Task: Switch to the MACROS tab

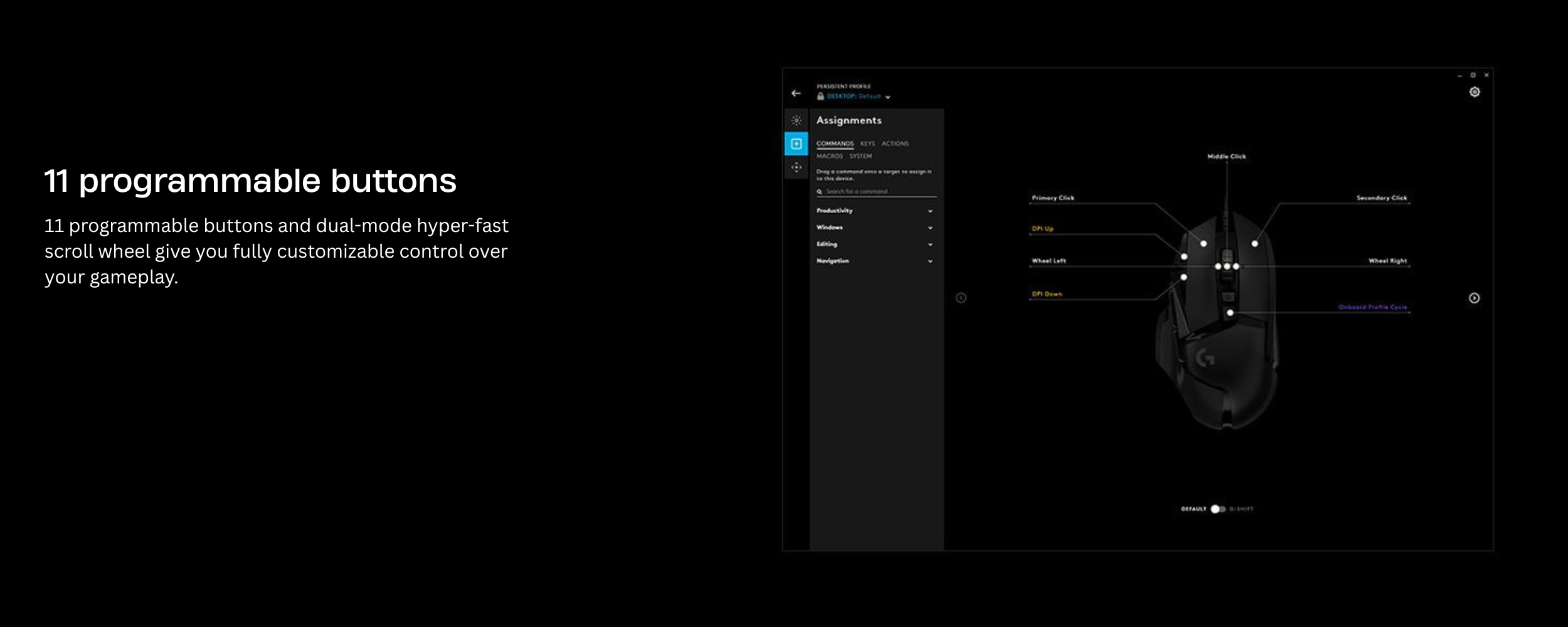Action: click(x=830, y=156)
